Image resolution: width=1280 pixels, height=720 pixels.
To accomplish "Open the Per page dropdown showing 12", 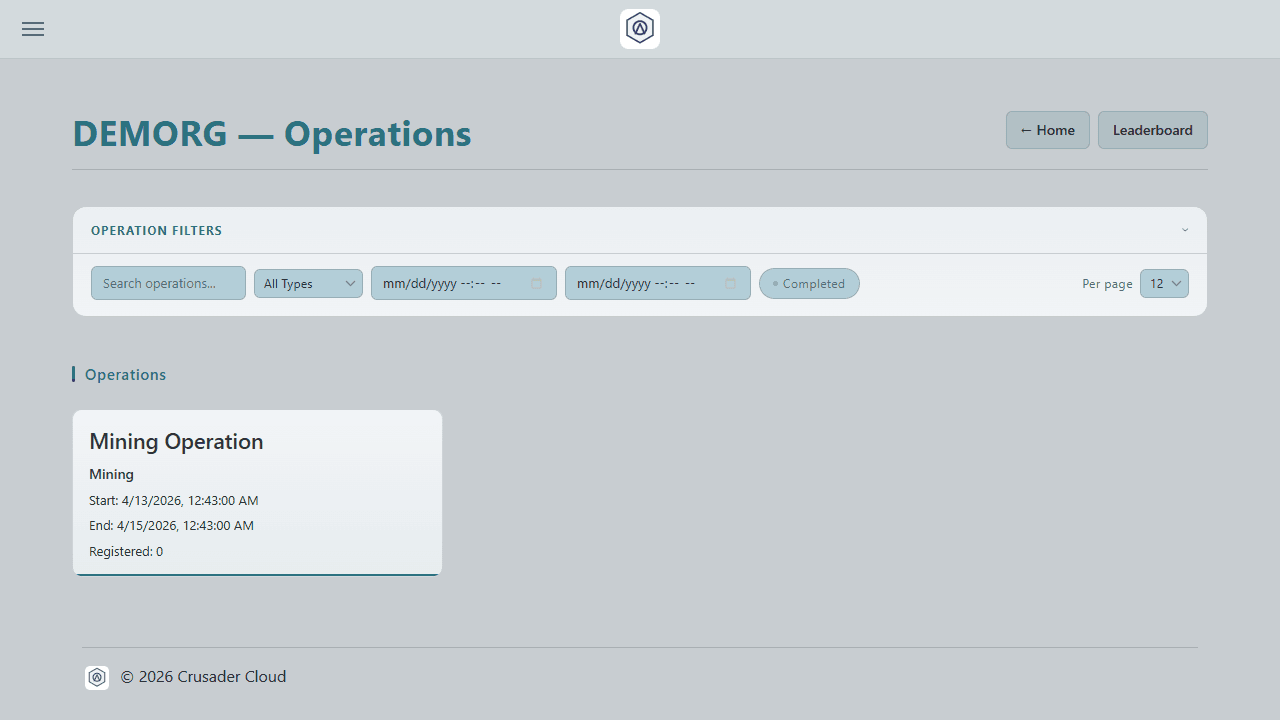I will 1164,283.
